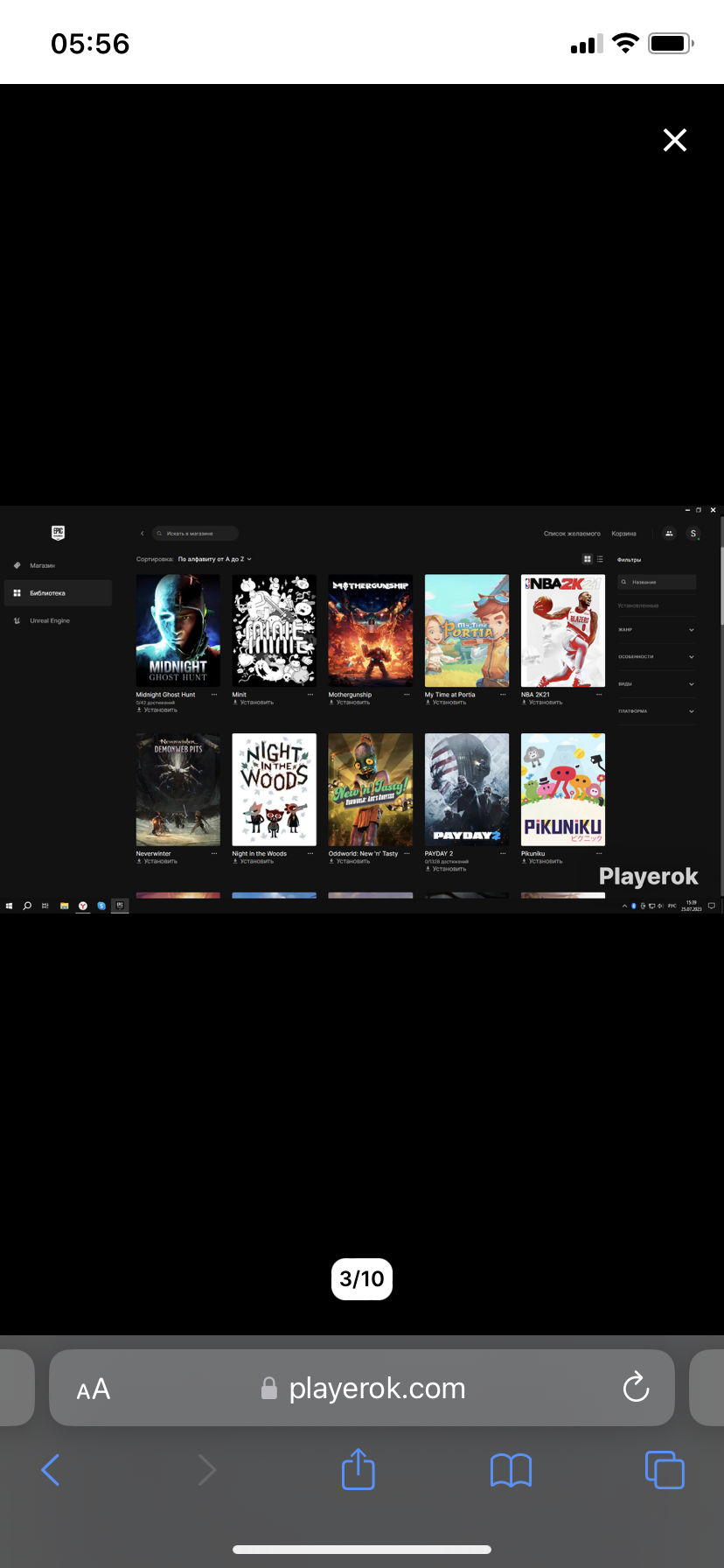This screenshot has width=724, height=1568.
Task: Open the Mothergunship cover
Action: coord(371,630)
